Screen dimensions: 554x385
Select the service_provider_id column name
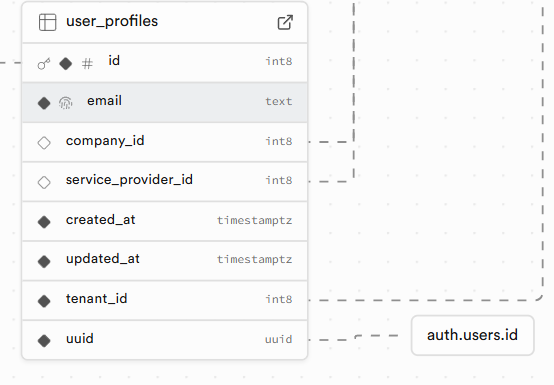129,180
